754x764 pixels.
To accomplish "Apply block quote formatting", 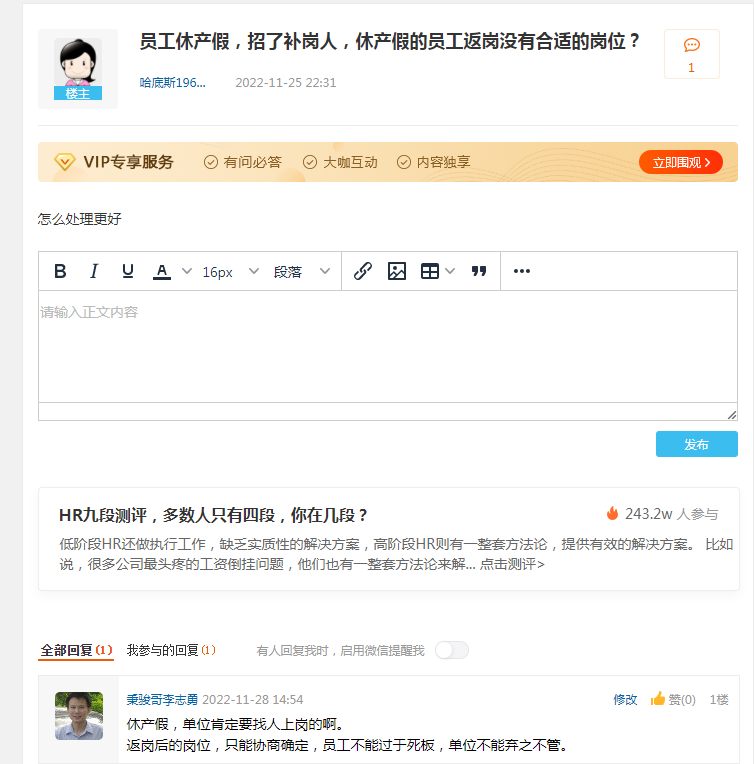I will (x=479, y=271).
